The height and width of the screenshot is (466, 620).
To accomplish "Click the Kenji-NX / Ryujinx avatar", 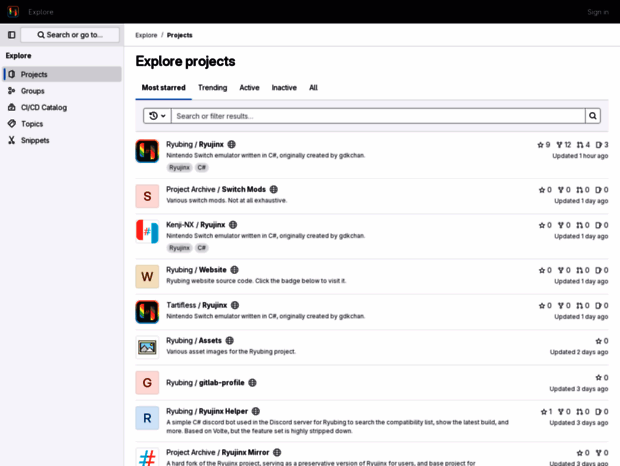I will pyautogui.click(x=147, y=231).
